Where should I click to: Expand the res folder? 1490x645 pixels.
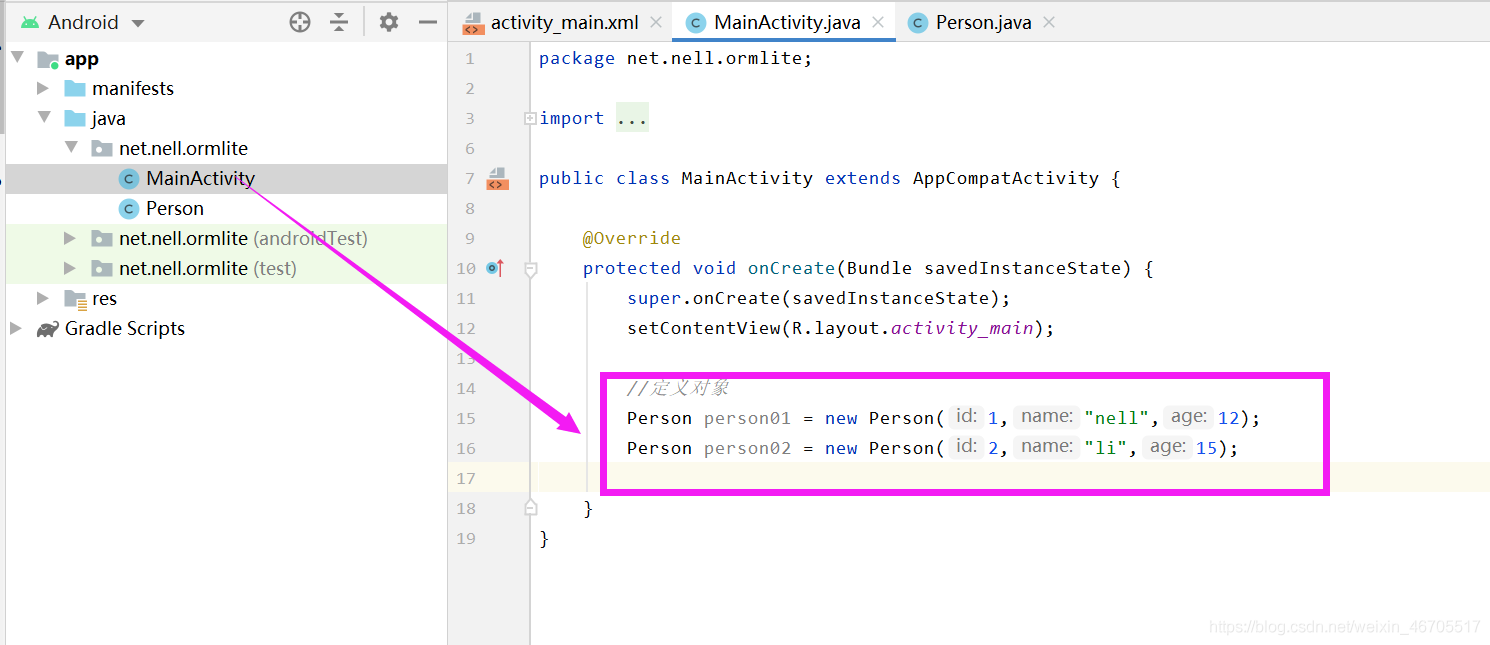point(43,298)
